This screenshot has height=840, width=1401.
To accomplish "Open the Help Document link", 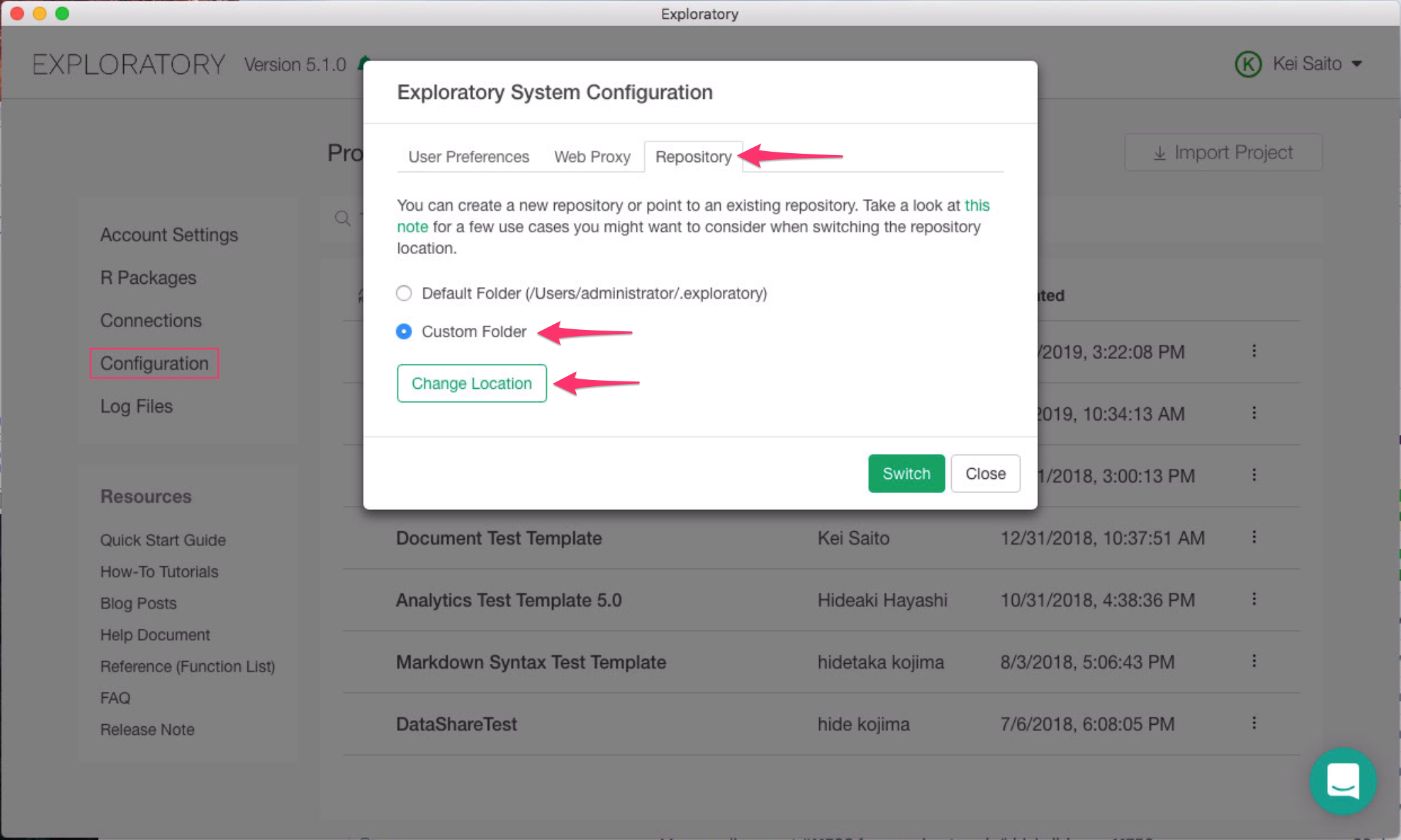I will pyautogui.click(x=155, y=635).
